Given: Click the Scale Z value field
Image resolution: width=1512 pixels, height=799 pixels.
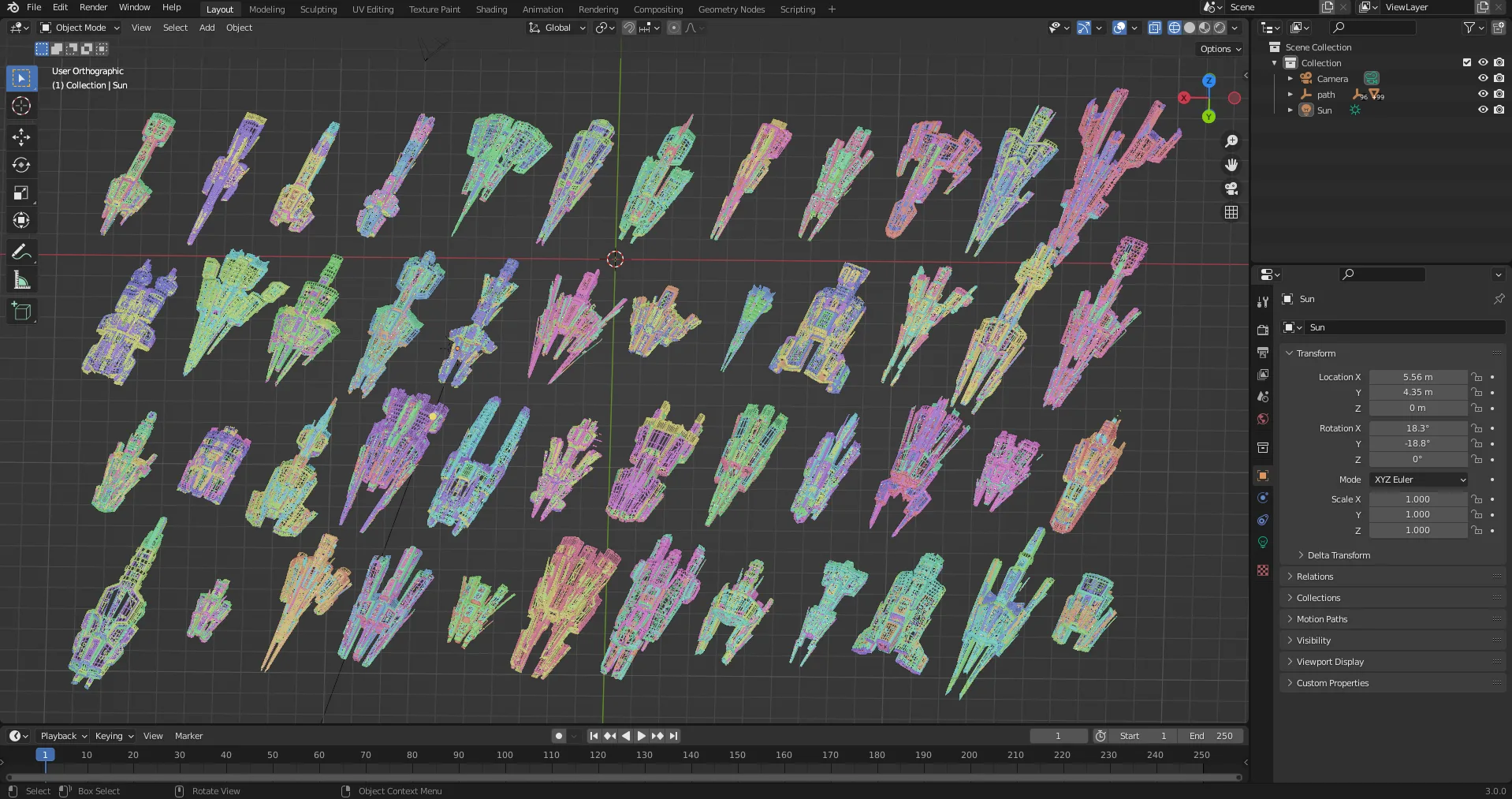Looking at the screenshot, I should click(1417, 530).
